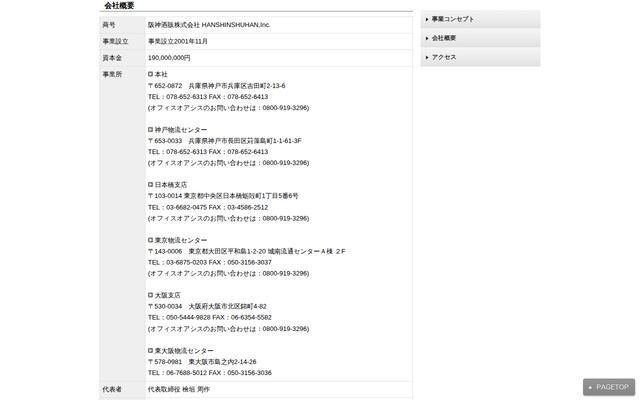The height and width of the screenshot is (400, 640).
Task: Click company name 阪神酒販株式会社 HANSHINSHUHAN,Inc.
Action: pos(209,25)
